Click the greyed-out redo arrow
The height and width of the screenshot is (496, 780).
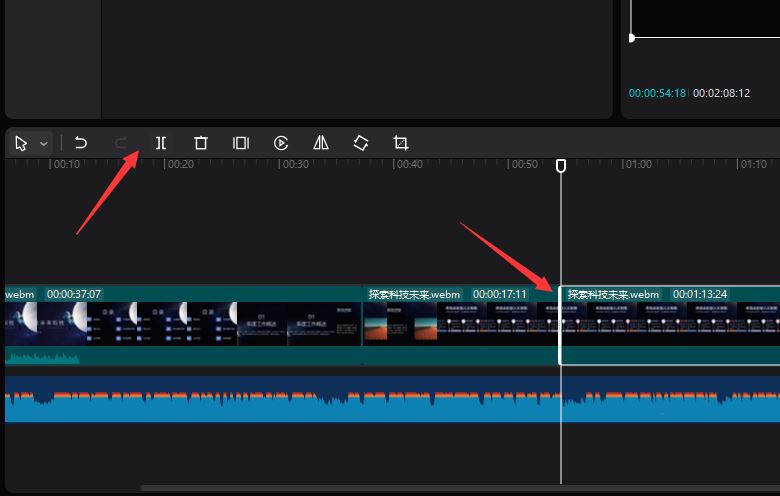121,143
